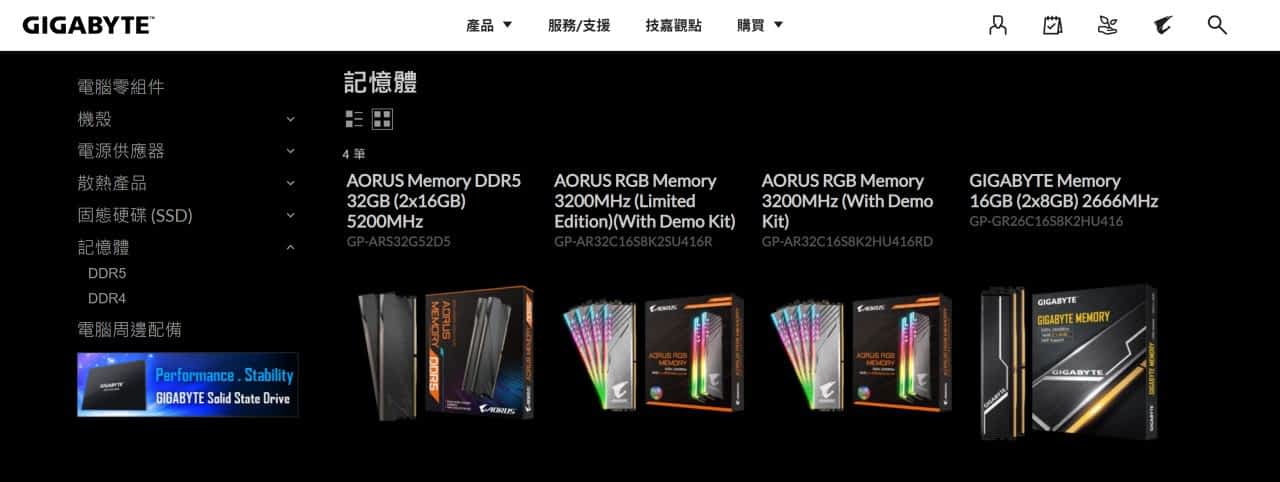Click the plant sustainability icon

tap(1107, 25)
